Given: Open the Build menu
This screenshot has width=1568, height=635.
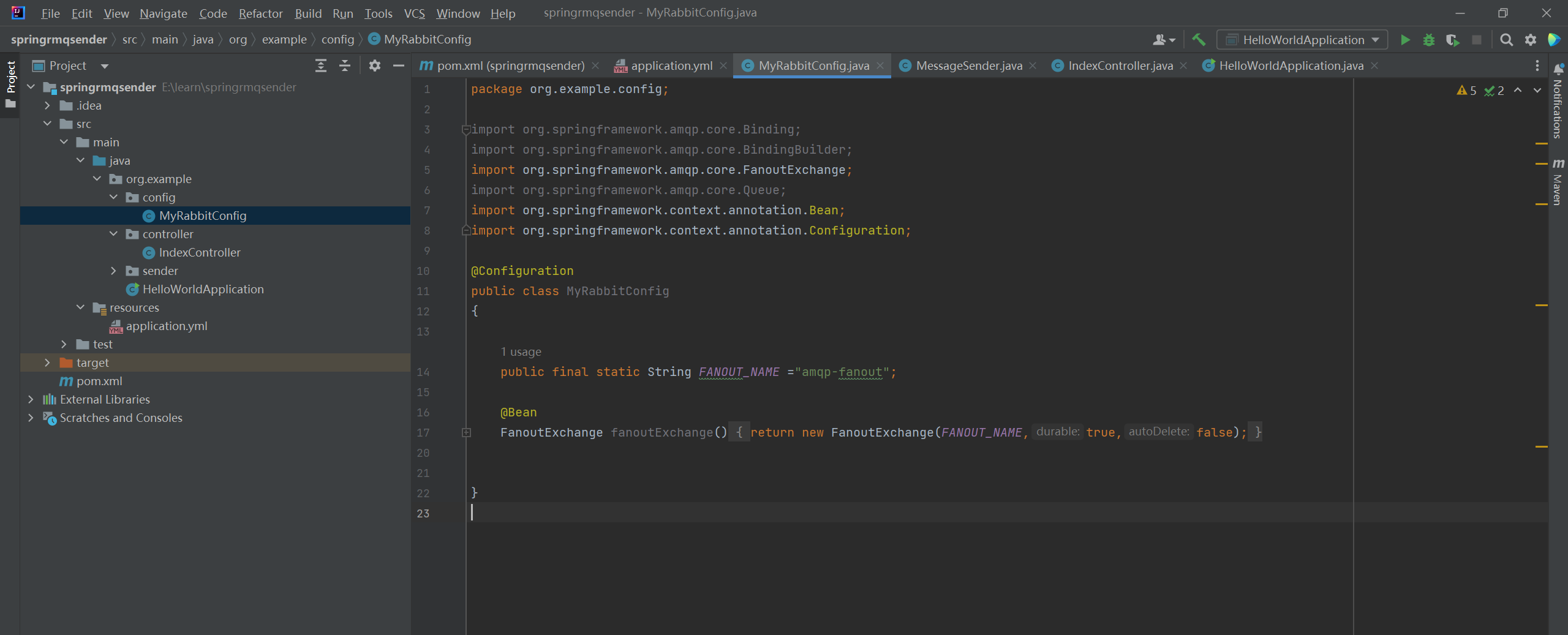Looking at the screenshot, I should (x=307, y=13).
